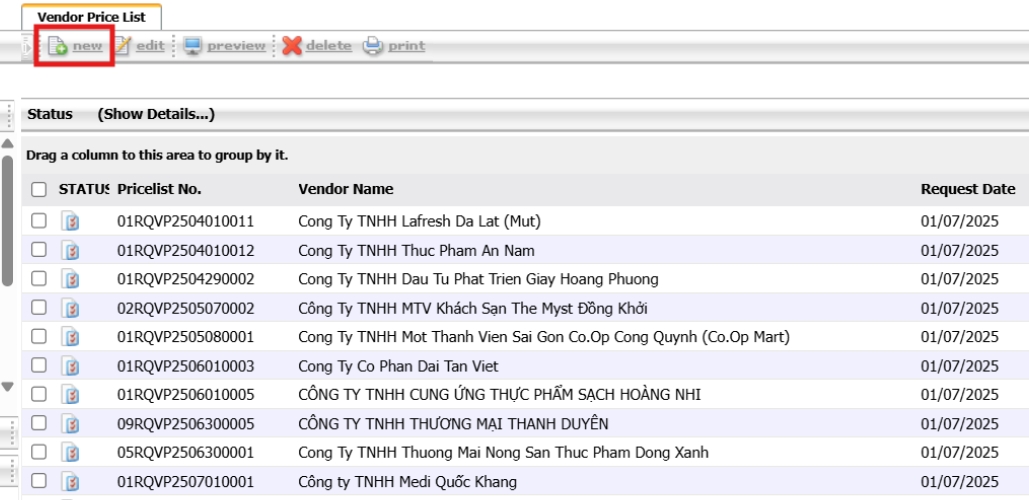Select checkbox for pricelist 09RQVP2506300005

(x=39, y=424)
